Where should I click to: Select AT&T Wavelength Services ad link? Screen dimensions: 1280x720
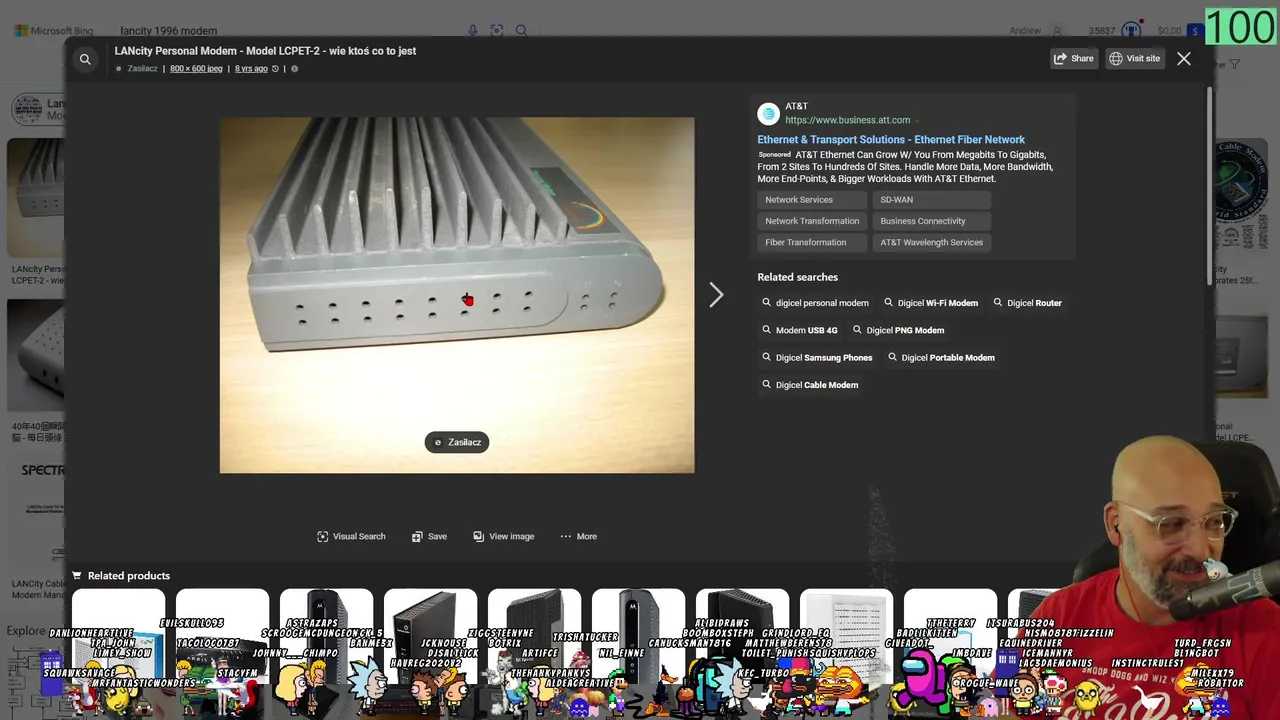click(931, 242)
